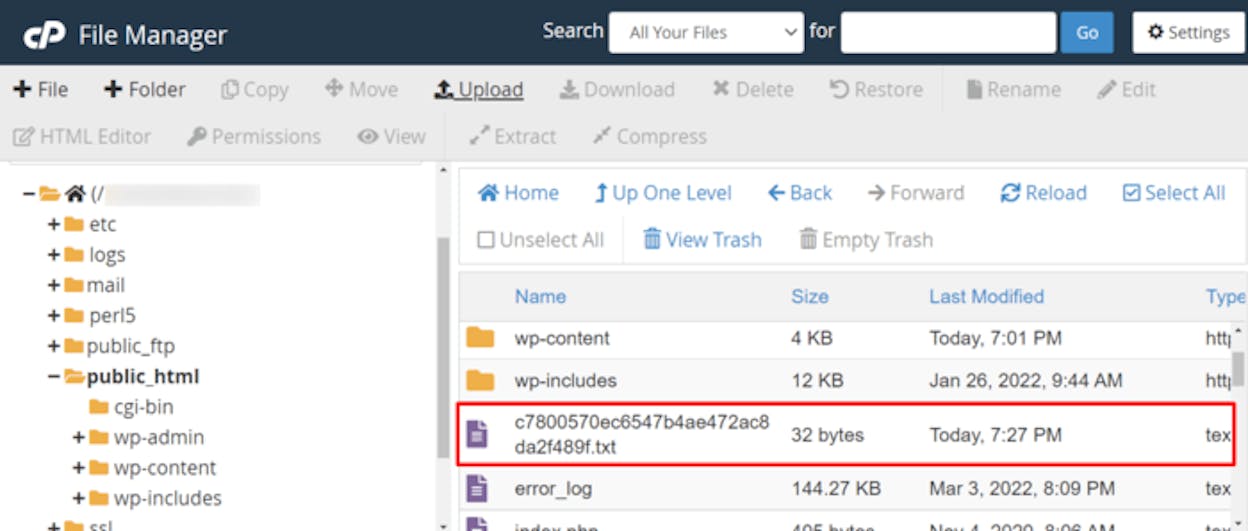1248x531 pixels.
Task: Click the Copy toolbar item
Action: click(x=255, y=89)
